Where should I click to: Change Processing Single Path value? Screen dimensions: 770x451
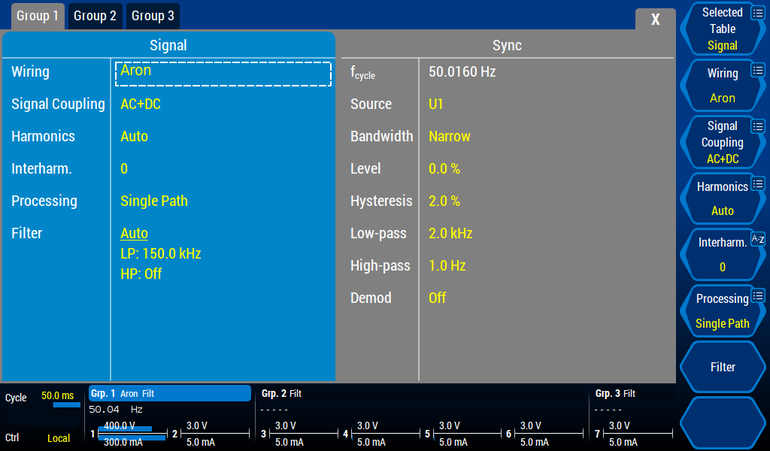(154, 201)
